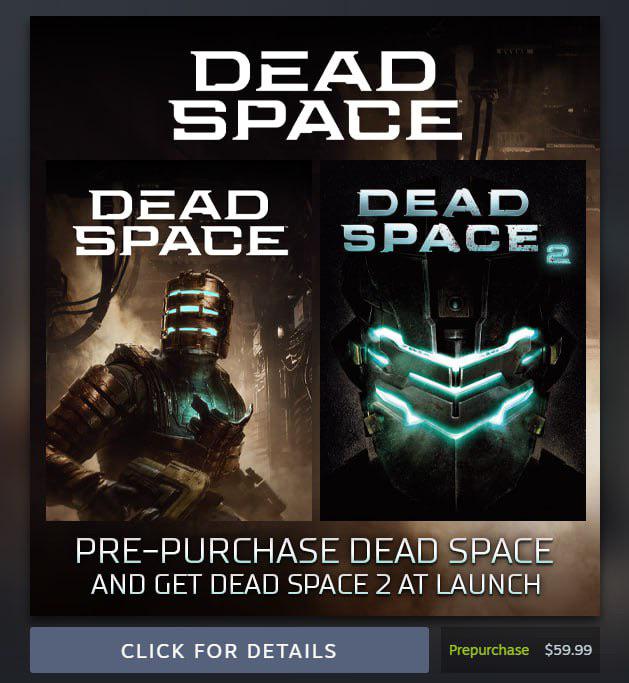
Task: Click the PRE-PURCHASE DEAD SPACE headline text
Action: point(314,551)
